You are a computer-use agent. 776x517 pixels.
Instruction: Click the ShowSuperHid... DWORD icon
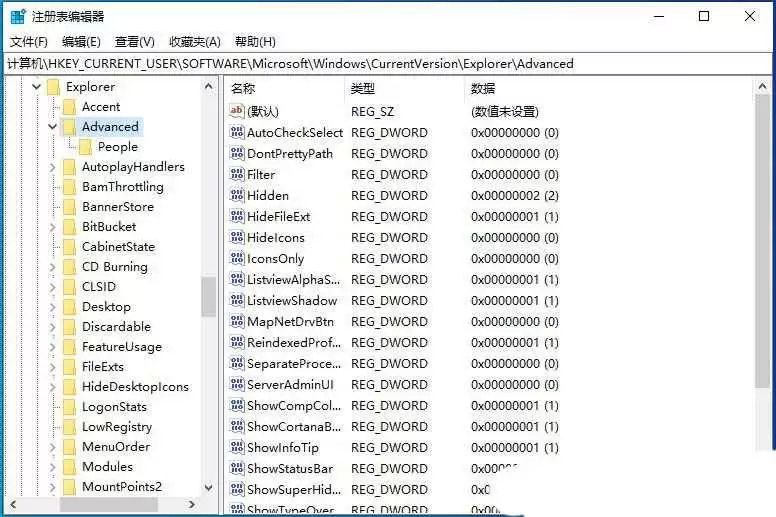pyautogui.click(x=237, y=489)
